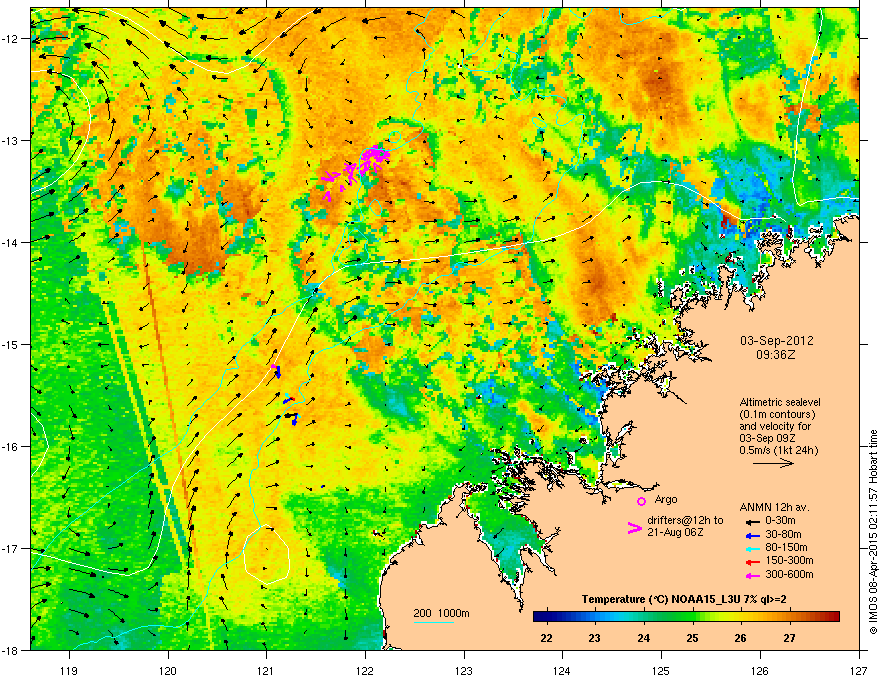Click the black 0-30m legend arrow
880x680 pixels.
pos(751,521)
